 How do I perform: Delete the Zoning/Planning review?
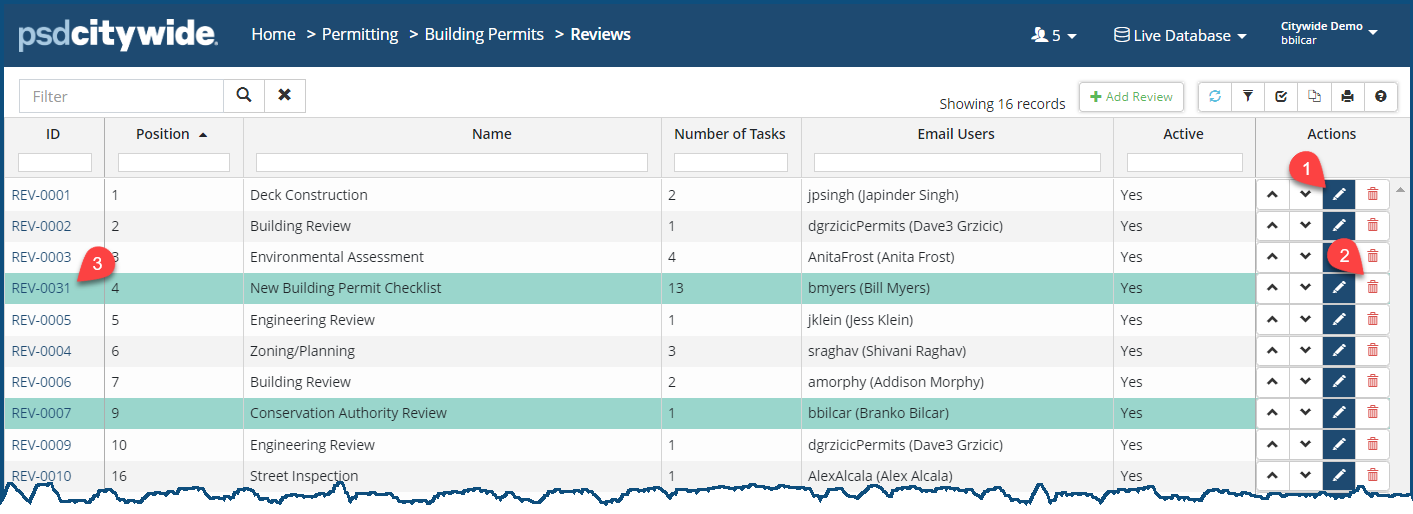[1372, 351]
